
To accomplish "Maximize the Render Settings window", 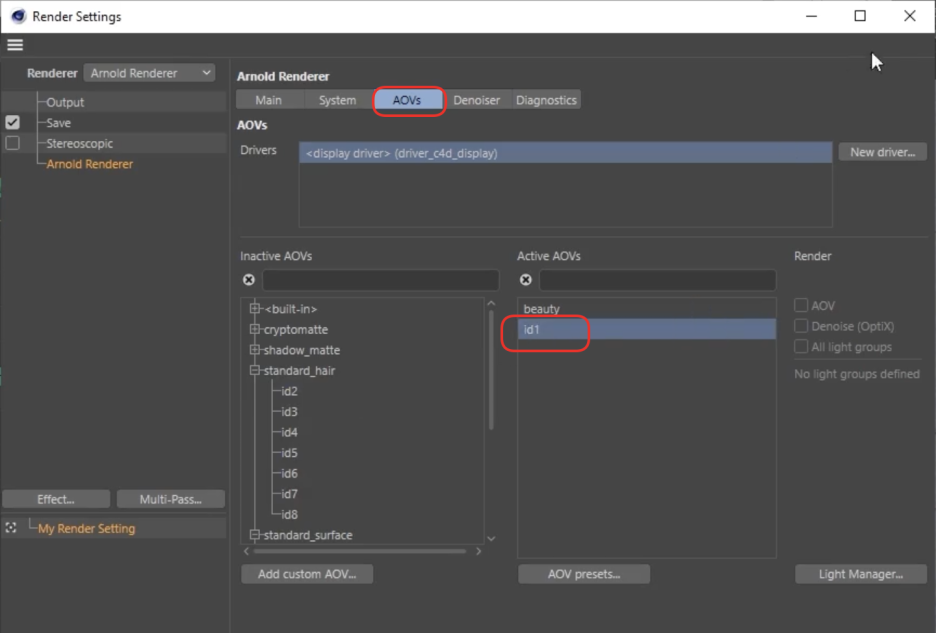I will pos(860,16).
